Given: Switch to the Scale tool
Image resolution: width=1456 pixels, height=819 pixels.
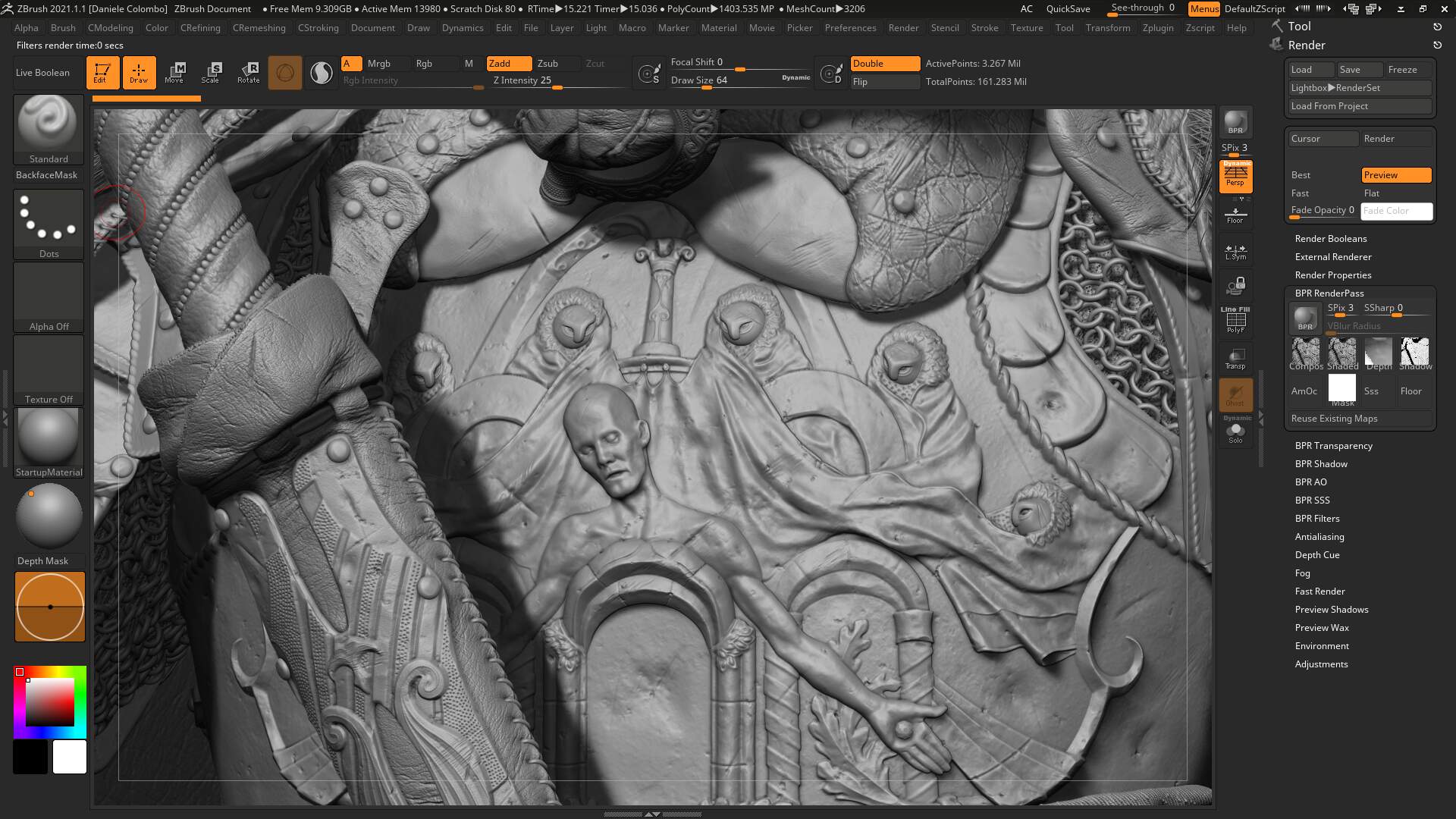Looking at the screenshot, I should 211,73.
